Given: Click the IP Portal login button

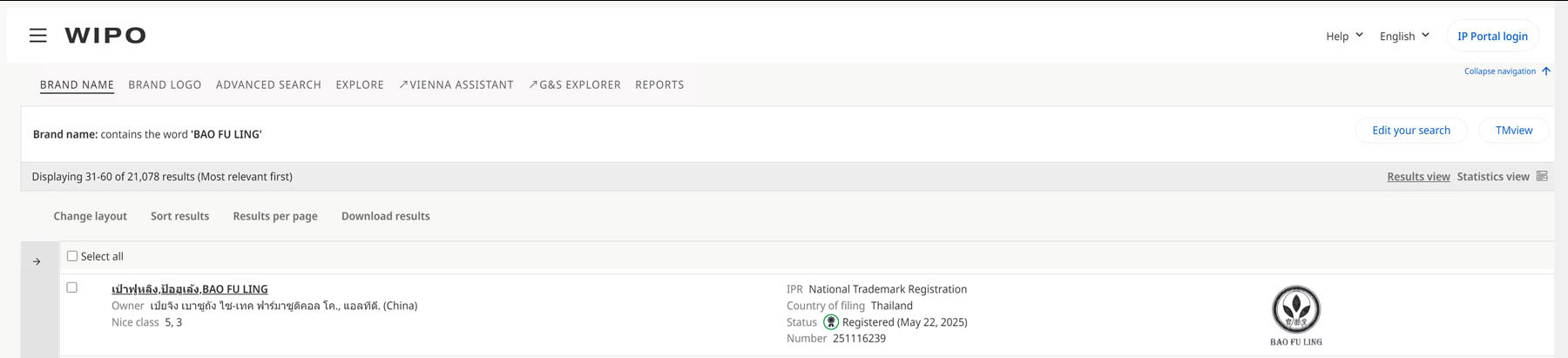Looking at the screenshot, I should (1492, 36).
